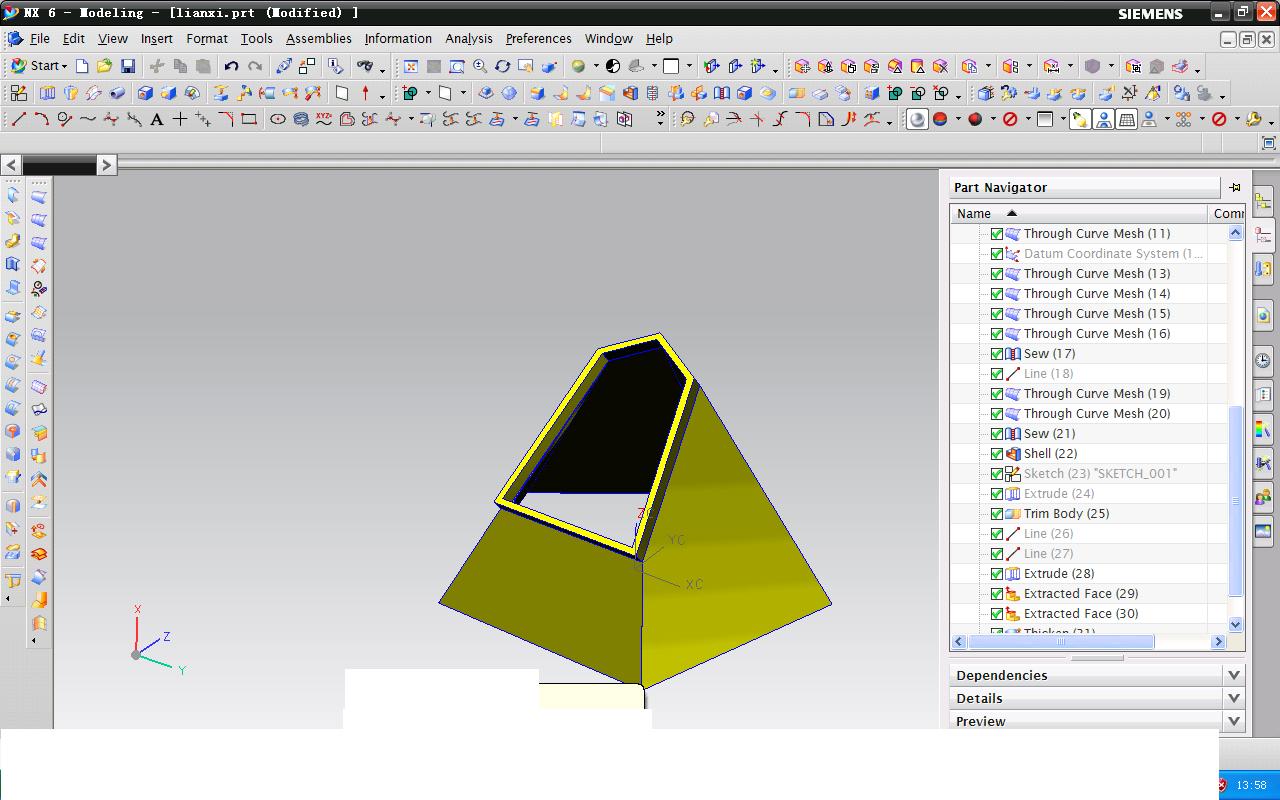Open a new file with New icon
1280x800 pixels.
[x=82, y=66]
